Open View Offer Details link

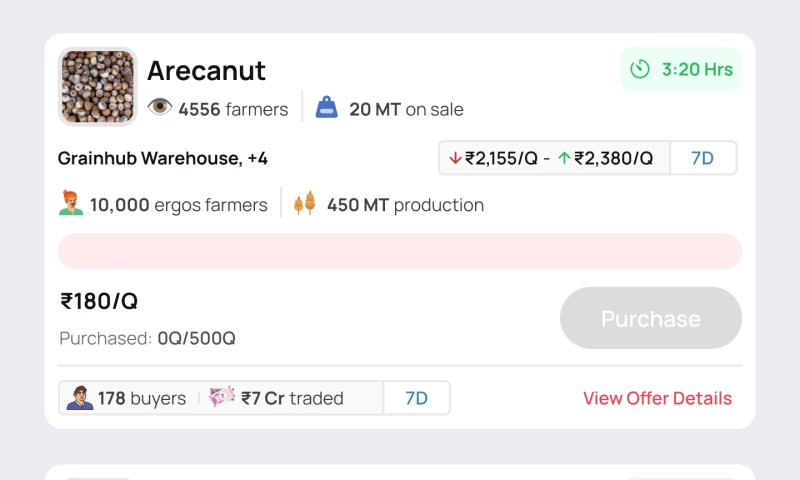pos(657,398)
